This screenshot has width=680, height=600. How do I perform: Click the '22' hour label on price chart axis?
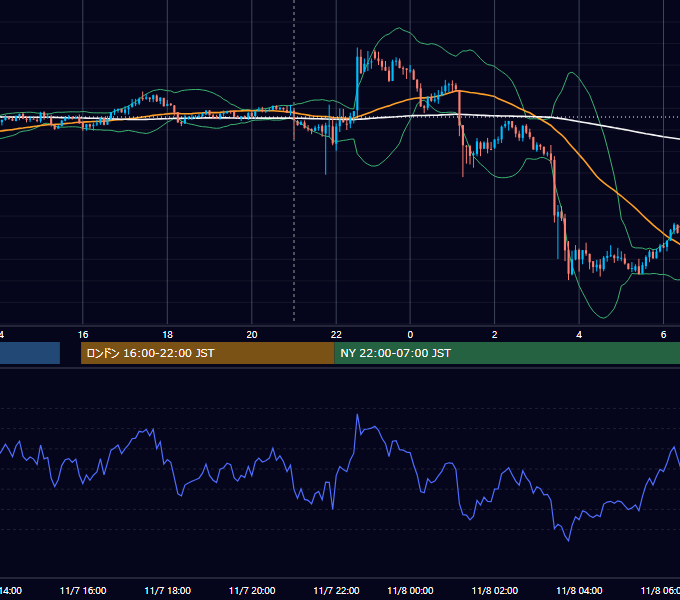(336, 335)
